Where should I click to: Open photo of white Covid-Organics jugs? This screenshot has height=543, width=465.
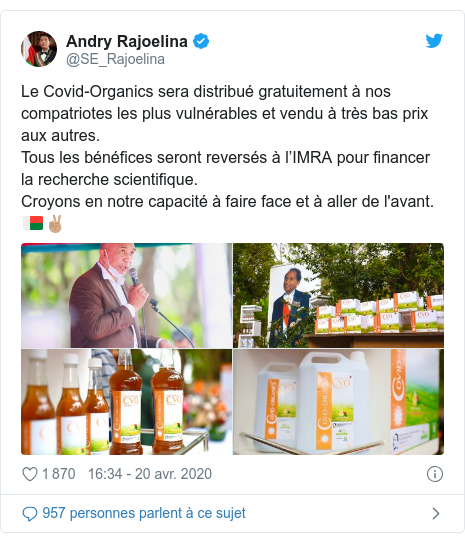point(338,402)
